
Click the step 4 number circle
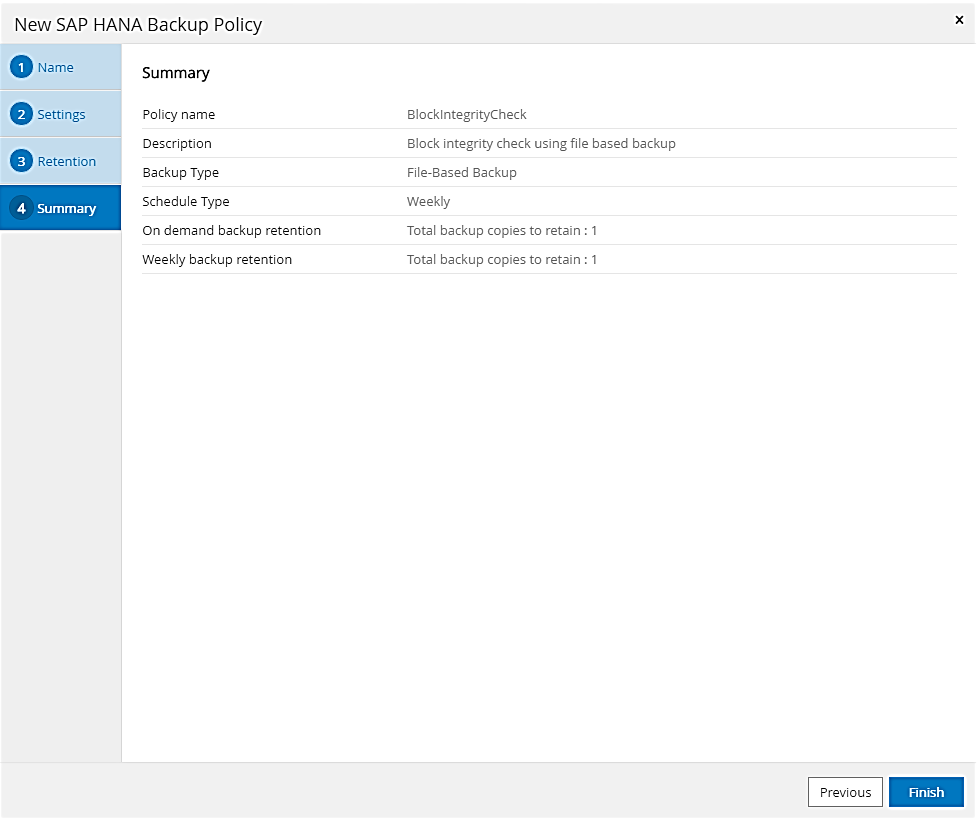click(x=21, y=208)
